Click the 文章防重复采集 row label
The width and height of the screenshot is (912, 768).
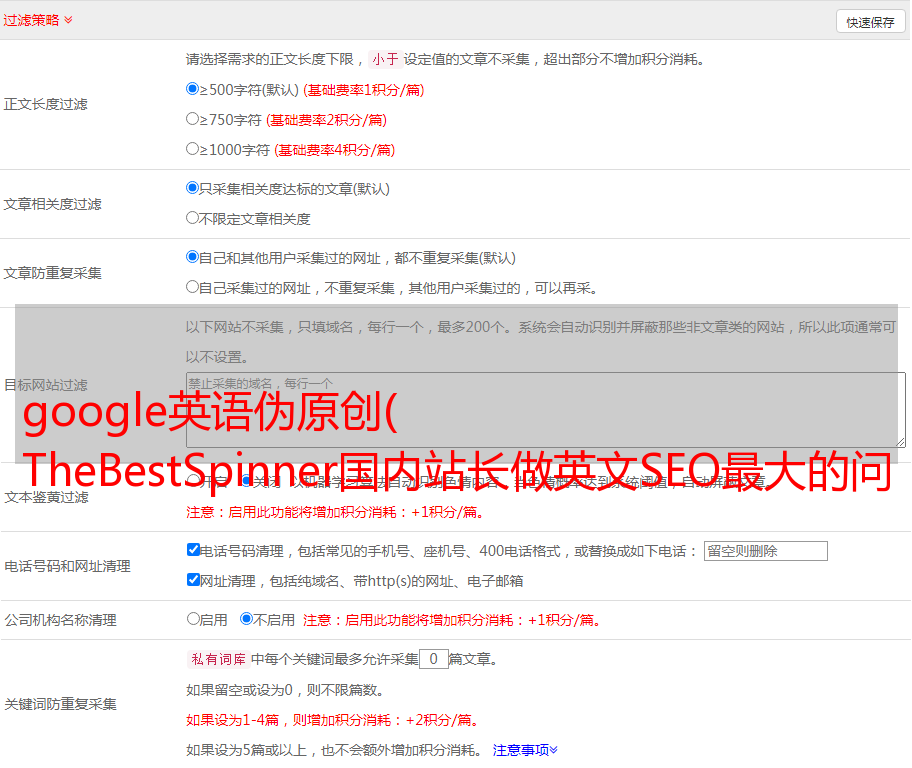click(x=52, y=273)
